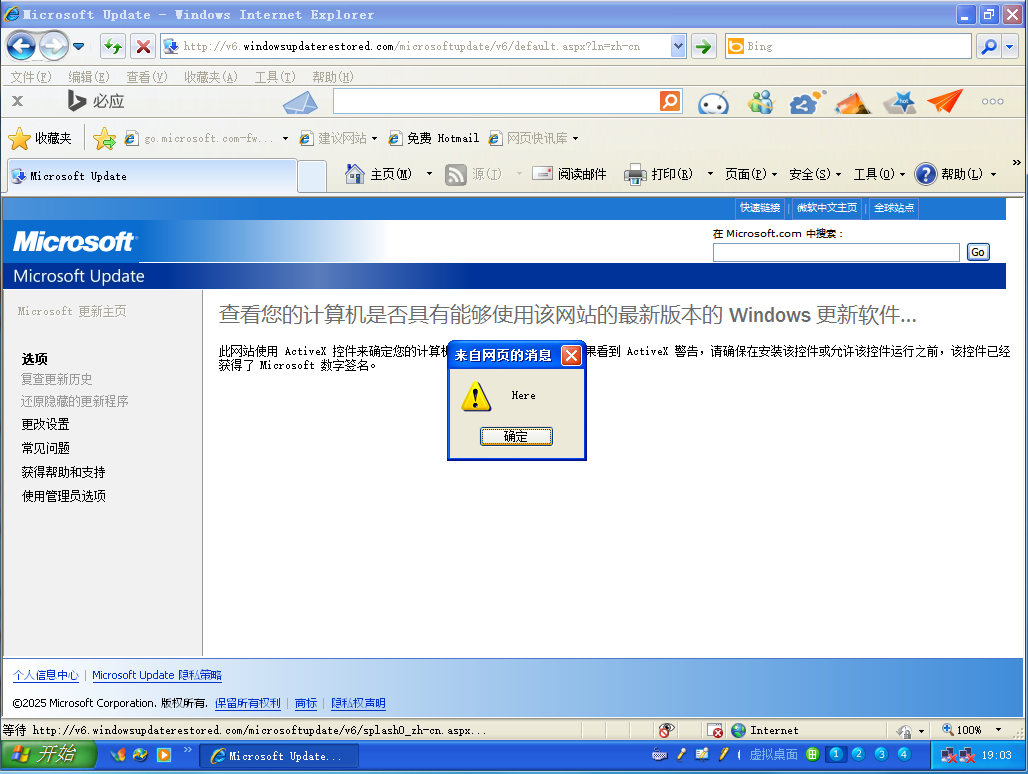Open the zoom level 100% dropdown
Viewport: 1028px width, 774px height.
click(x=998, y=730)
